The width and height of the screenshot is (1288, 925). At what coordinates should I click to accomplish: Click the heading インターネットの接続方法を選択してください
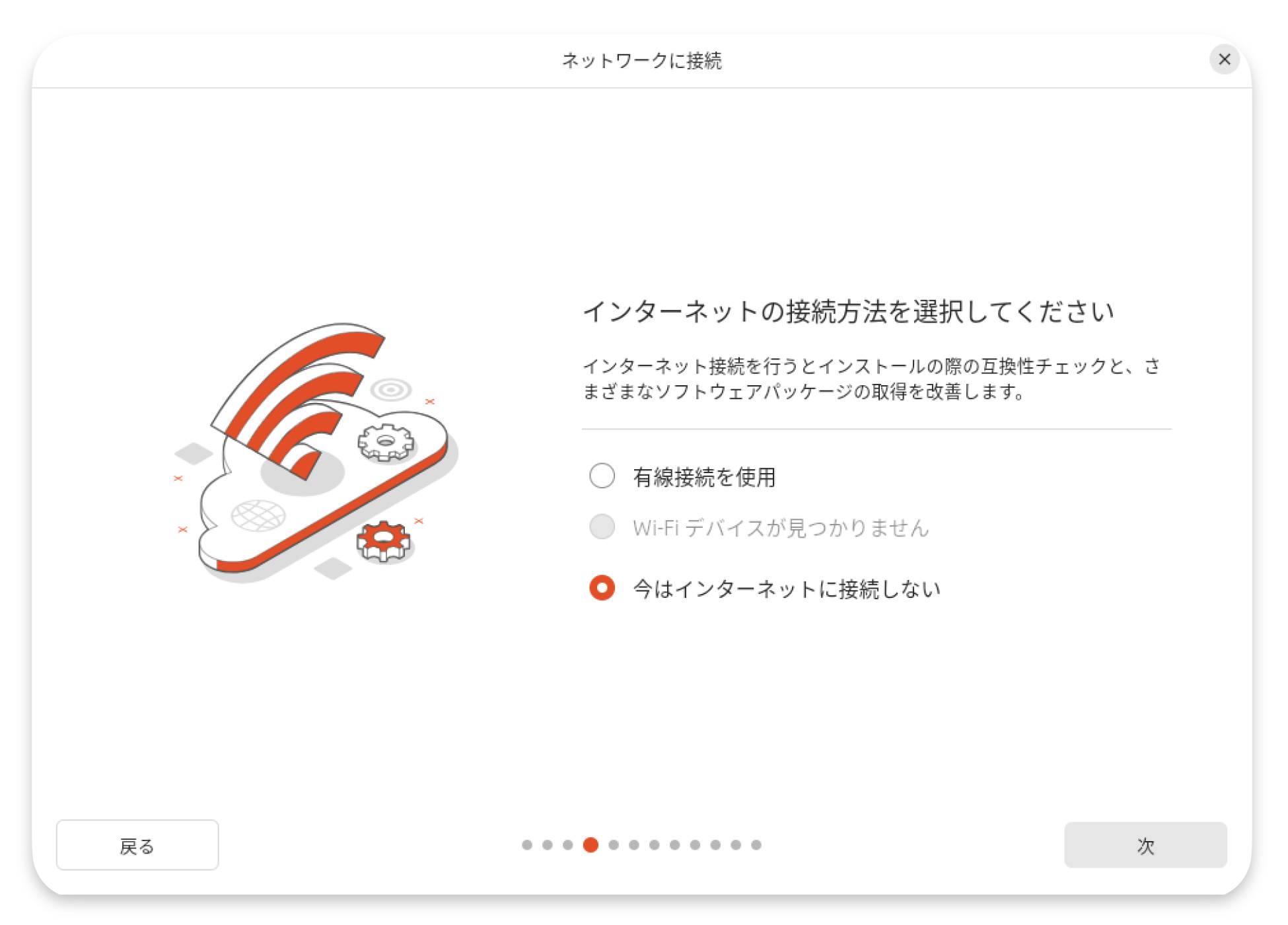(x=848, y=311)
